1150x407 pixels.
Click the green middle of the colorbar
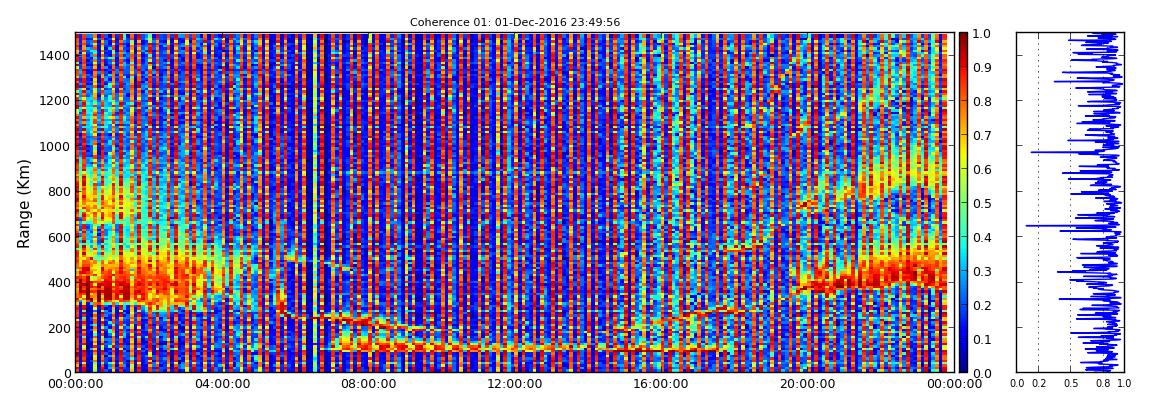(963, 203)
